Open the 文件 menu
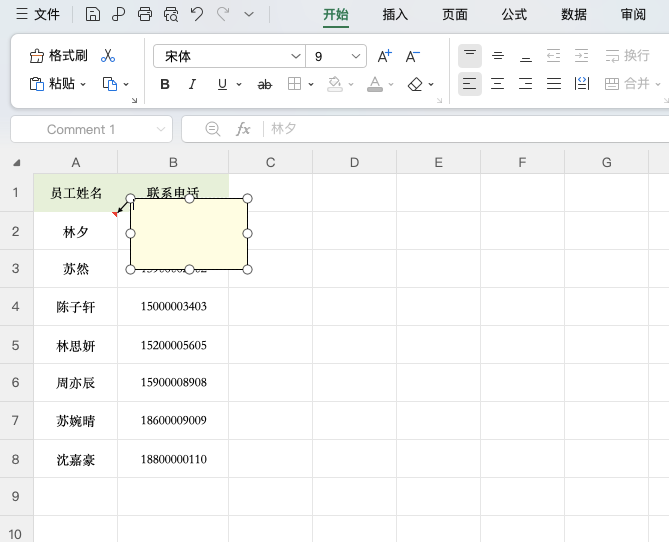 [x=38, y=15]
